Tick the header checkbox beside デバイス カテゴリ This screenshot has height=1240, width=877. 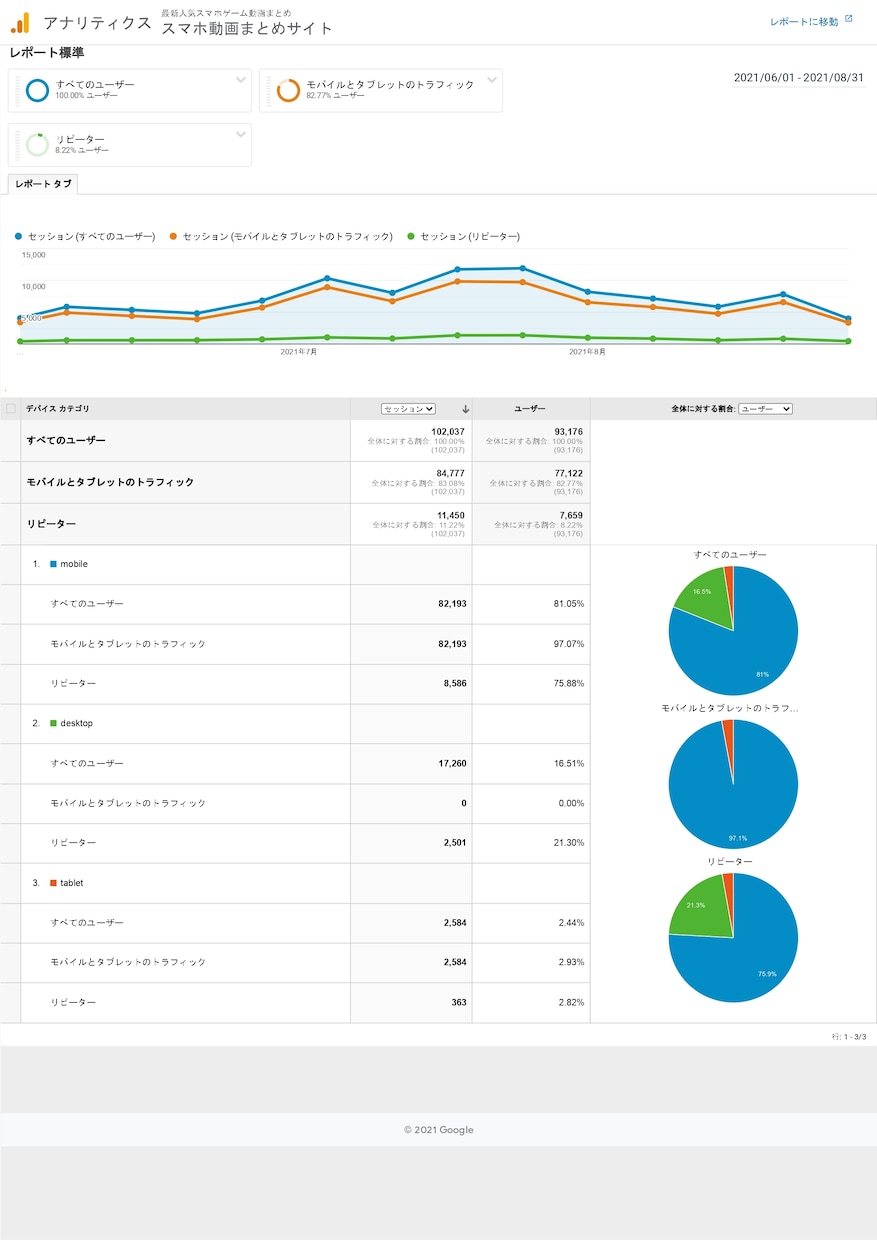tap(11, 409)
